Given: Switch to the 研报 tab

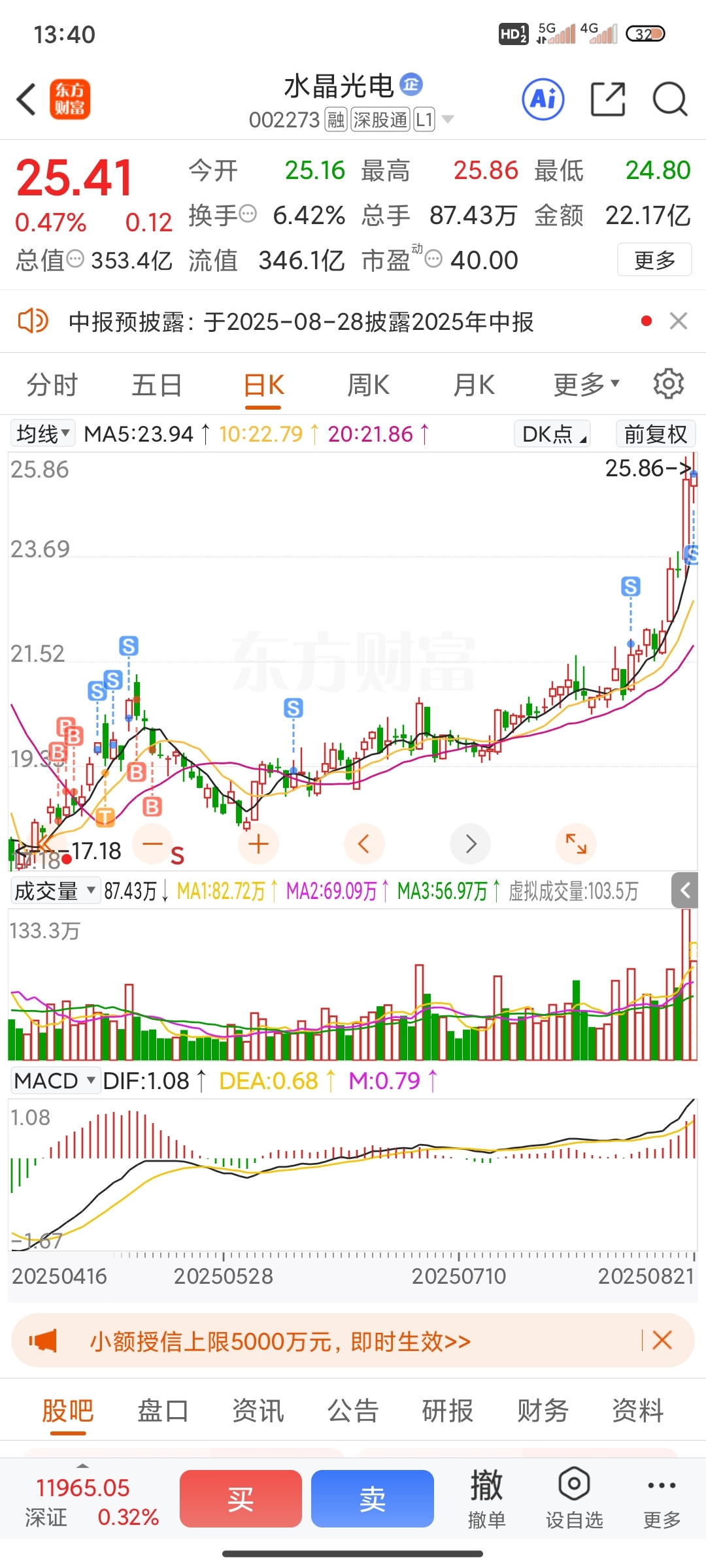Looking at the screenshot, I should 448,1411.
